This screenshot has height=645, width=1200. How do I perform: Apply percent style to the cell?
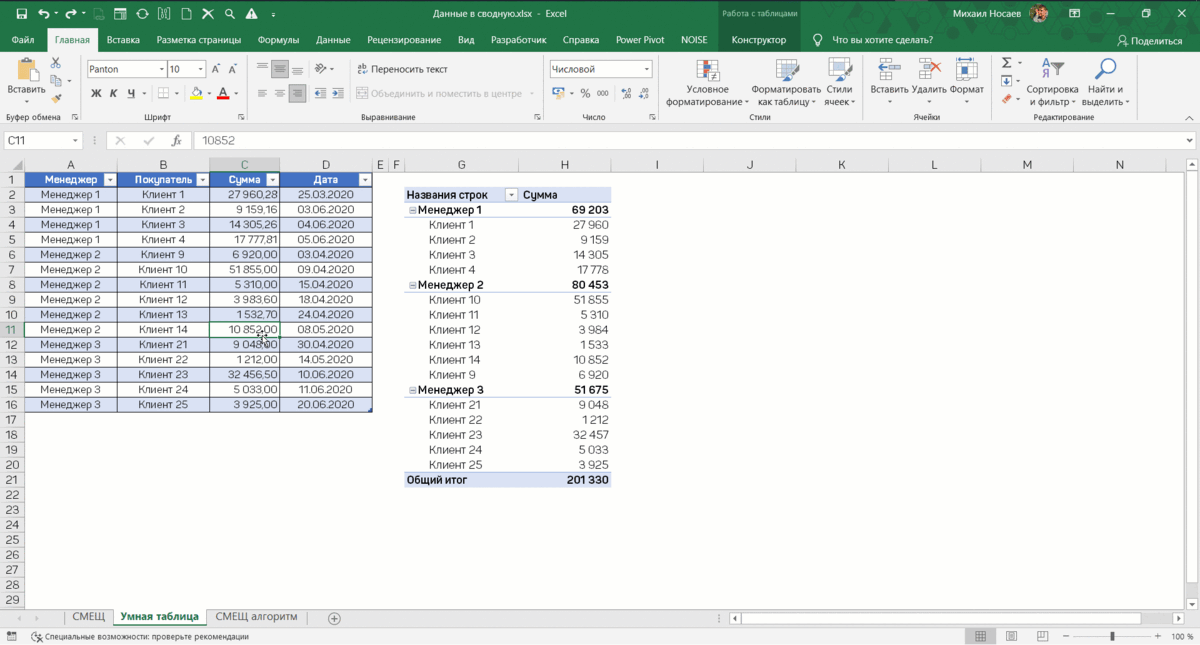(586, 93)
